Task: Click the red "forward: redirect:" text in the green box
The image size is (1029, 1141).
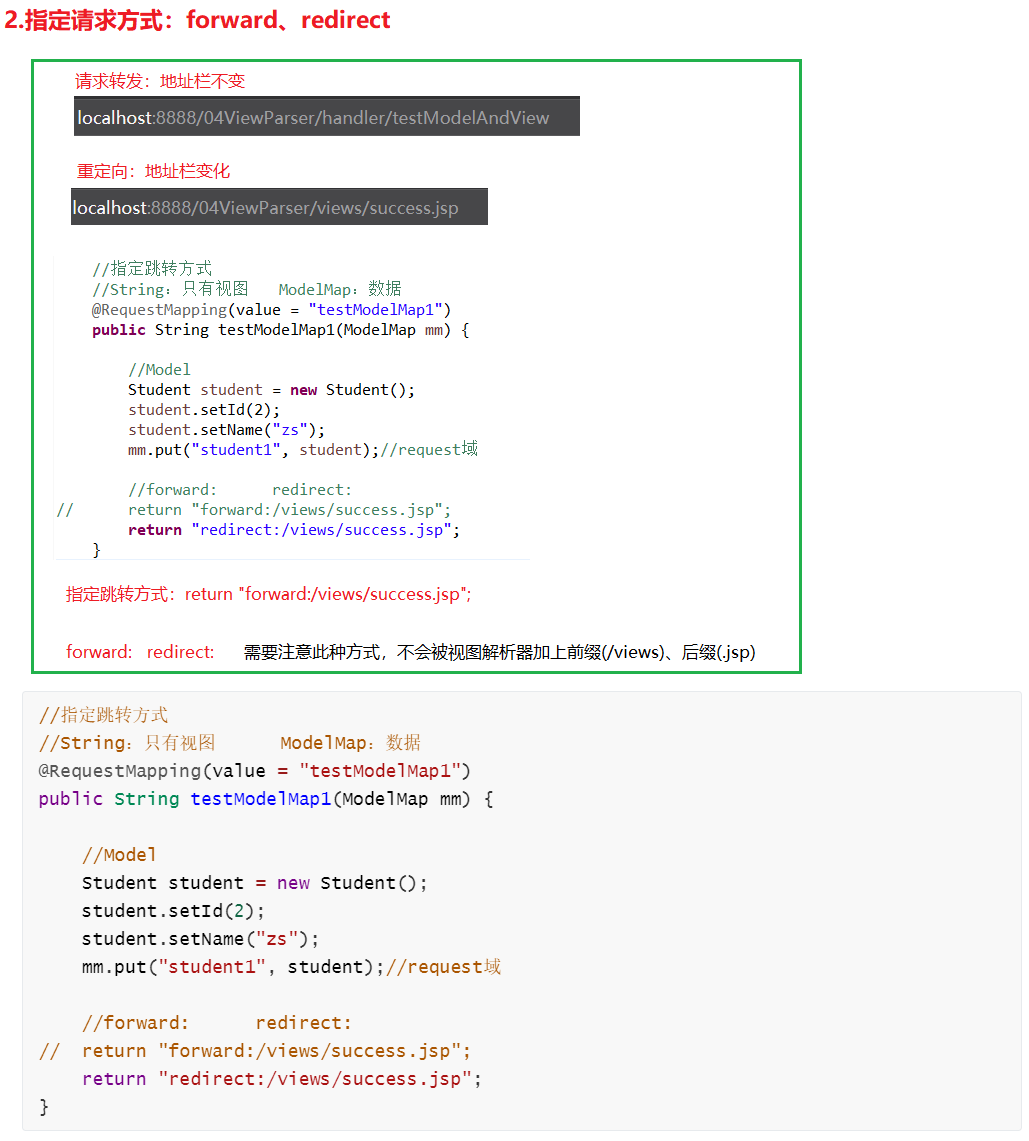Action: tap(140, 652)
